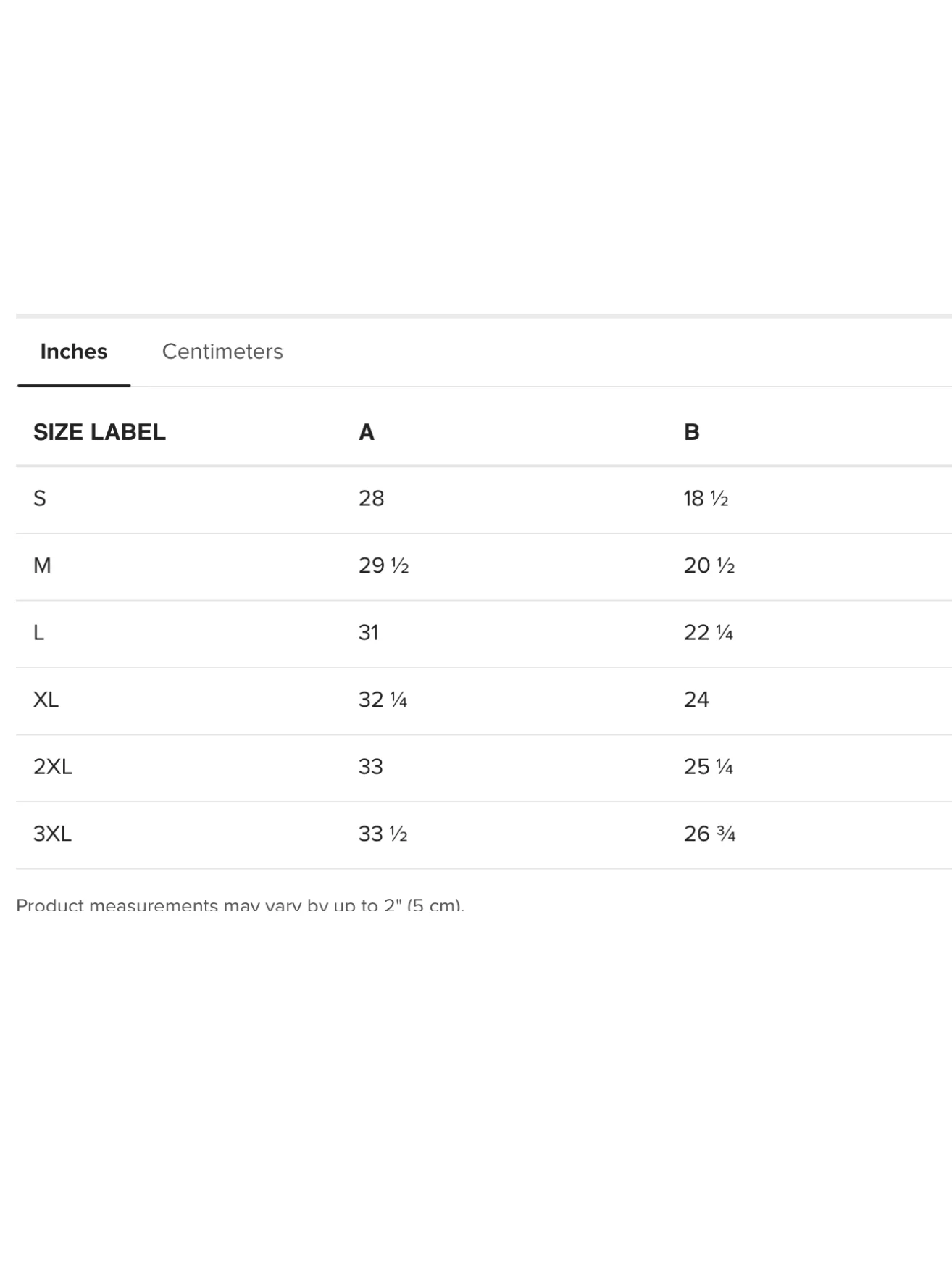Click the 18 ½ measurement for size S

click(706, 499)
